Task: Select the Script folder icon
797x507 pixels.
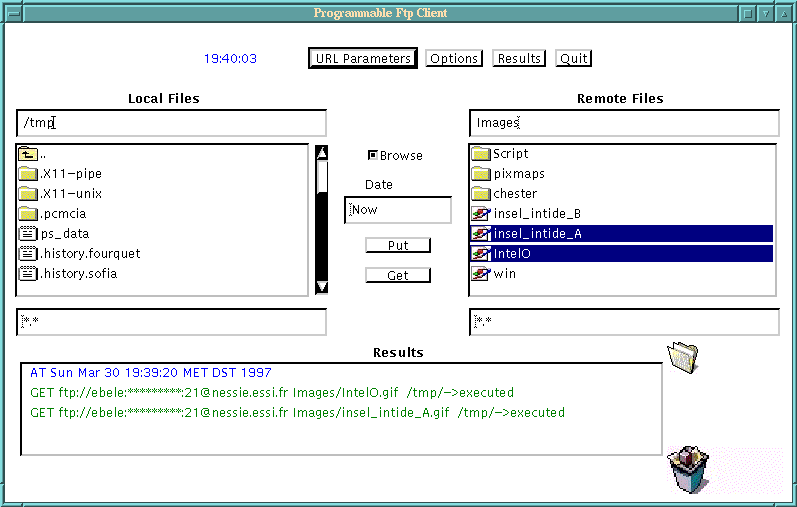Action: (480, 154)
